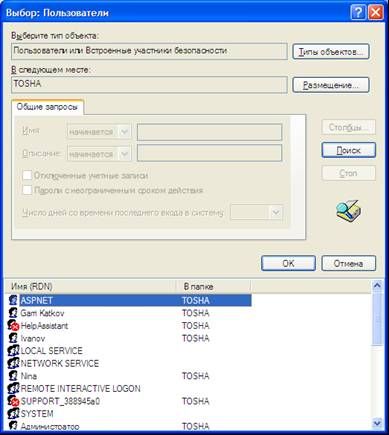The height and width of the screenshot is (435, 389).
Task: Click TOSHA folder cell in HelpAssistant row
Action: pyautogui.click(x=196, y=326)
